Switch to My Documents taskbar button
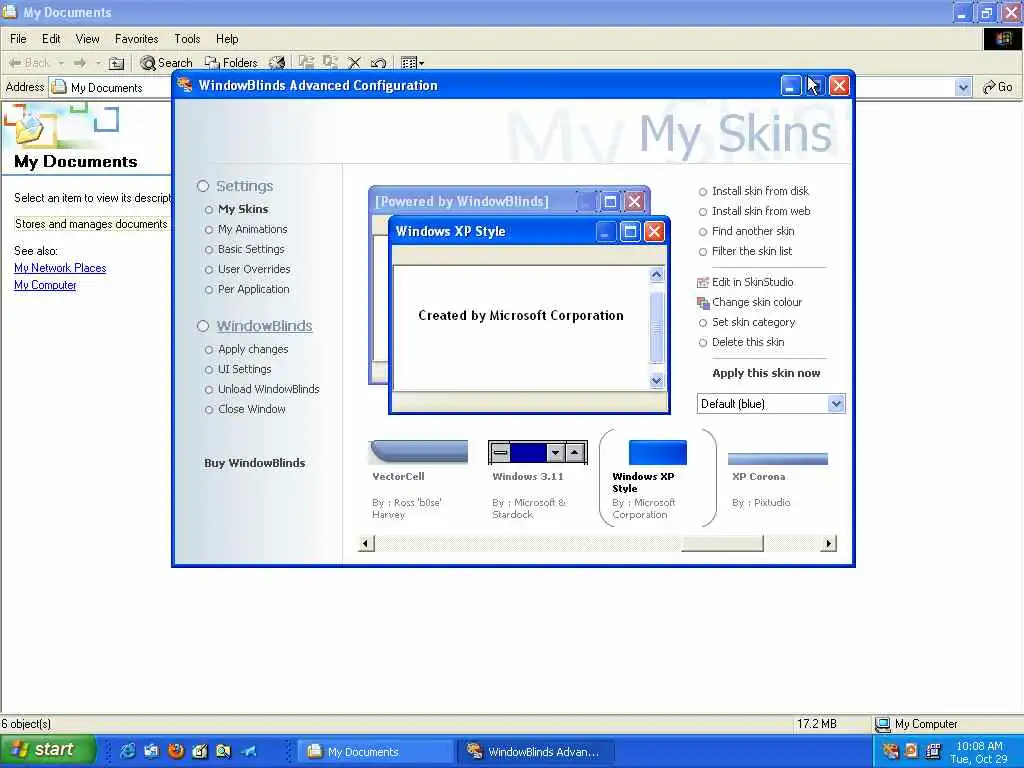The image size is (1024, 768). pyautogui.click(x=376, y=752)
